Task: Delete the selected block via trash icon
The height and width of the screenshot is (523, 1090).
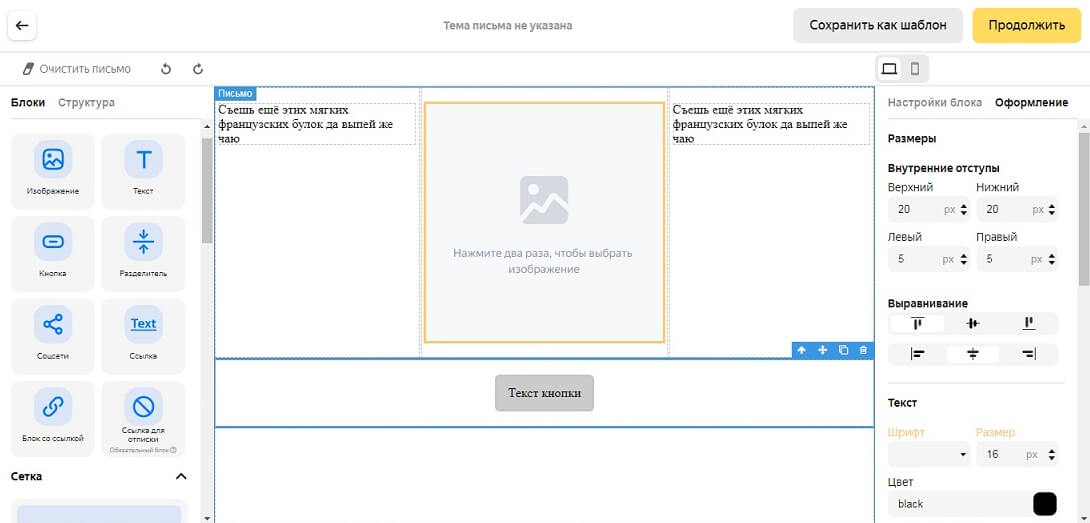Action: 864,350
